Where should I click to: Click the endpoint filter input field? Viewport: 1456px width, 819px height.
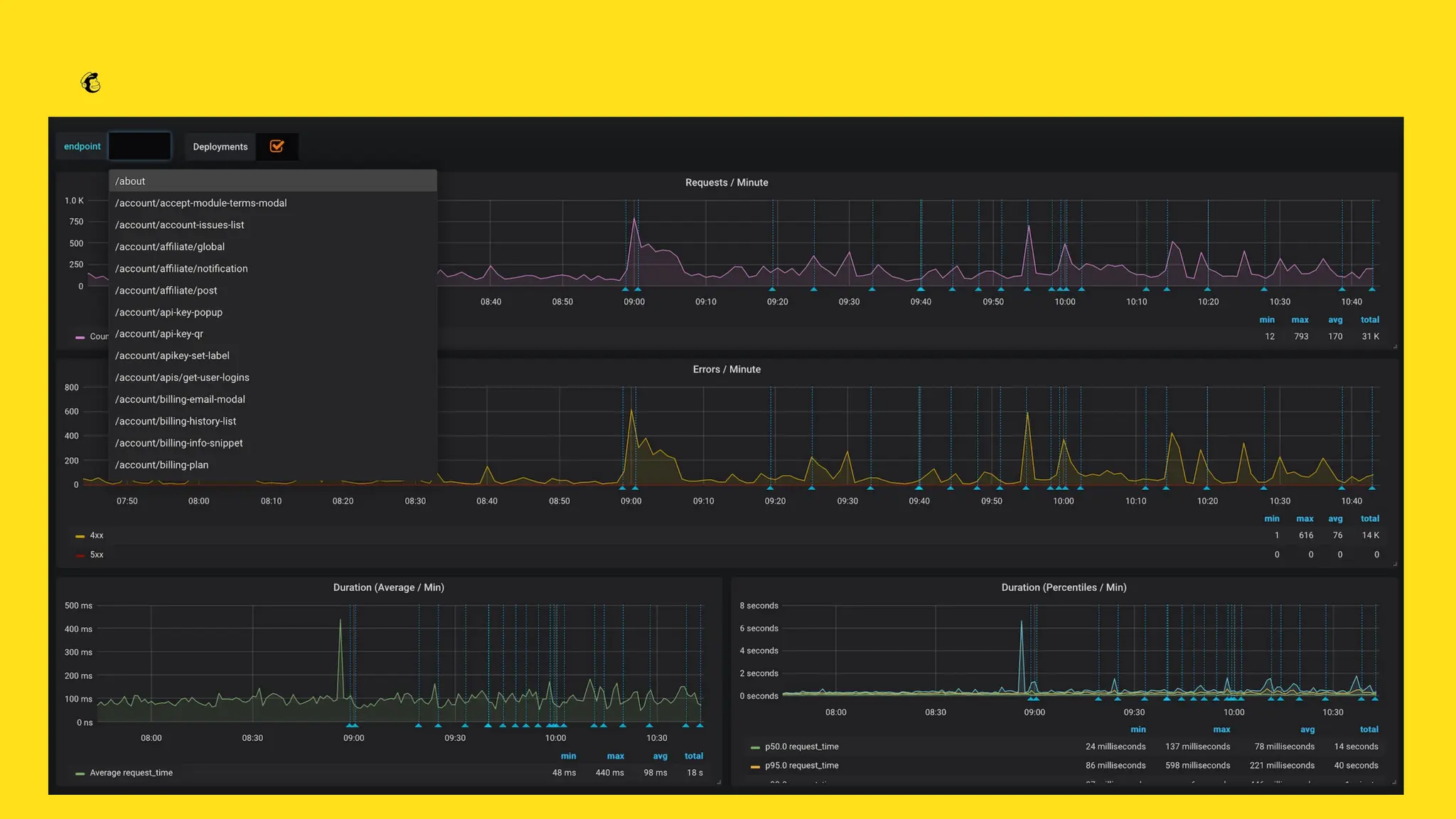(x=139, y=146)
